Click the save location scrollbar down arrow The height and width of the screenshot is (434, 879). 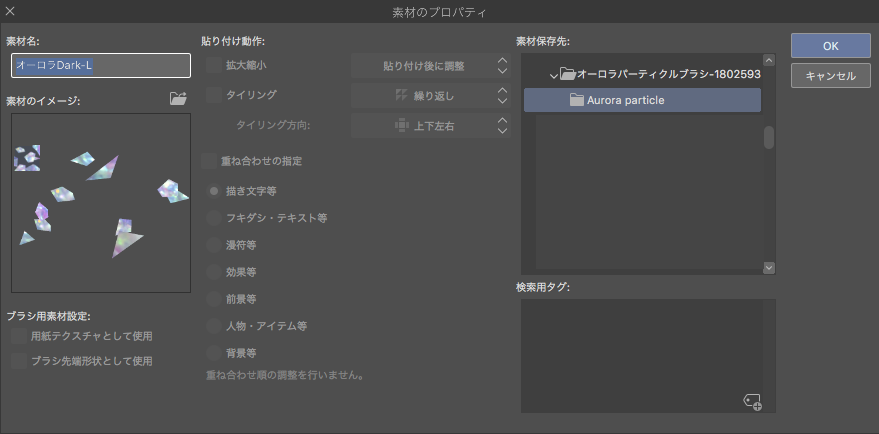pyautogui.click(x=769, y=268)
